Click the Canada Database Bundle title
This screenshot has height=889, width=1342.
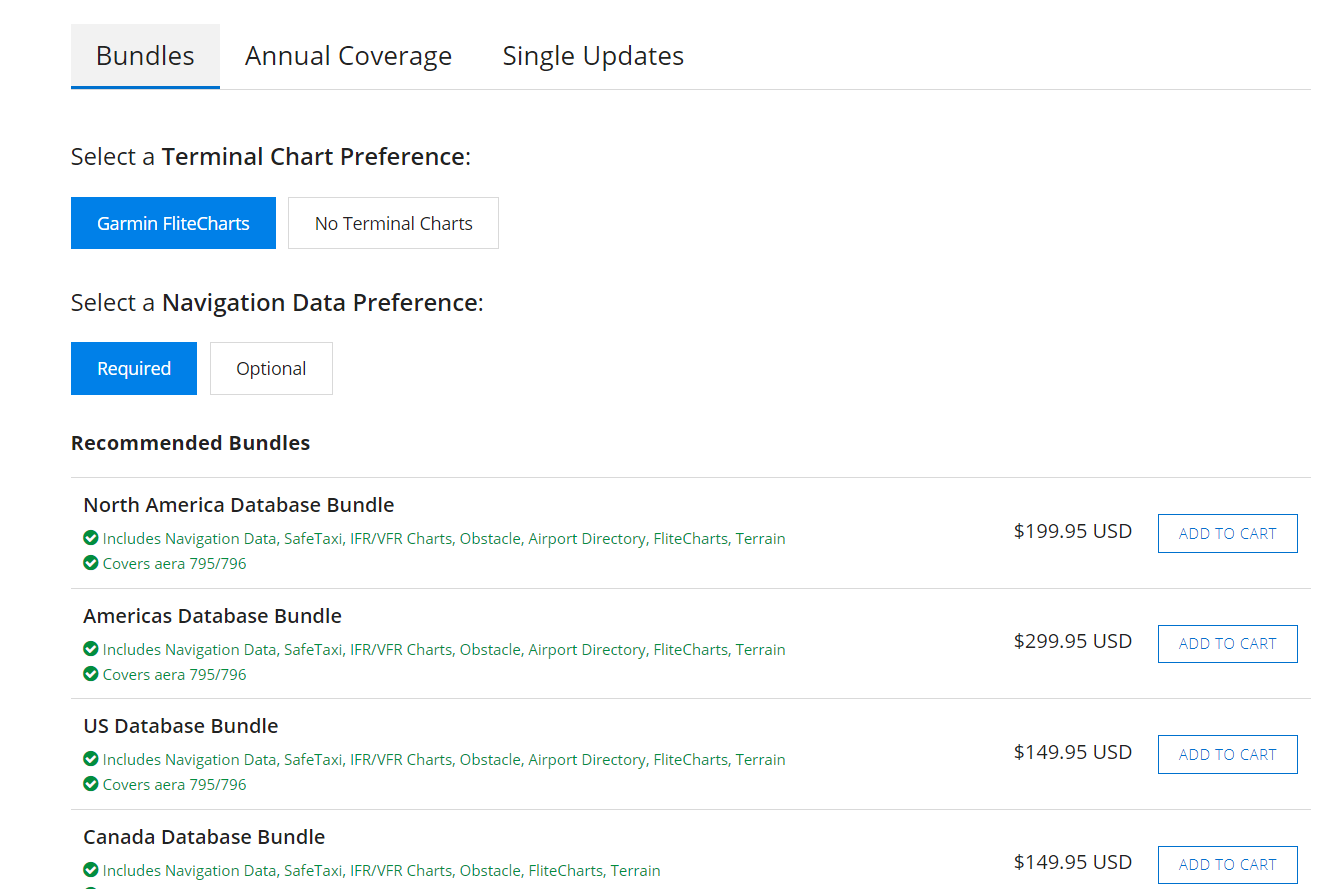click(204, 837)
